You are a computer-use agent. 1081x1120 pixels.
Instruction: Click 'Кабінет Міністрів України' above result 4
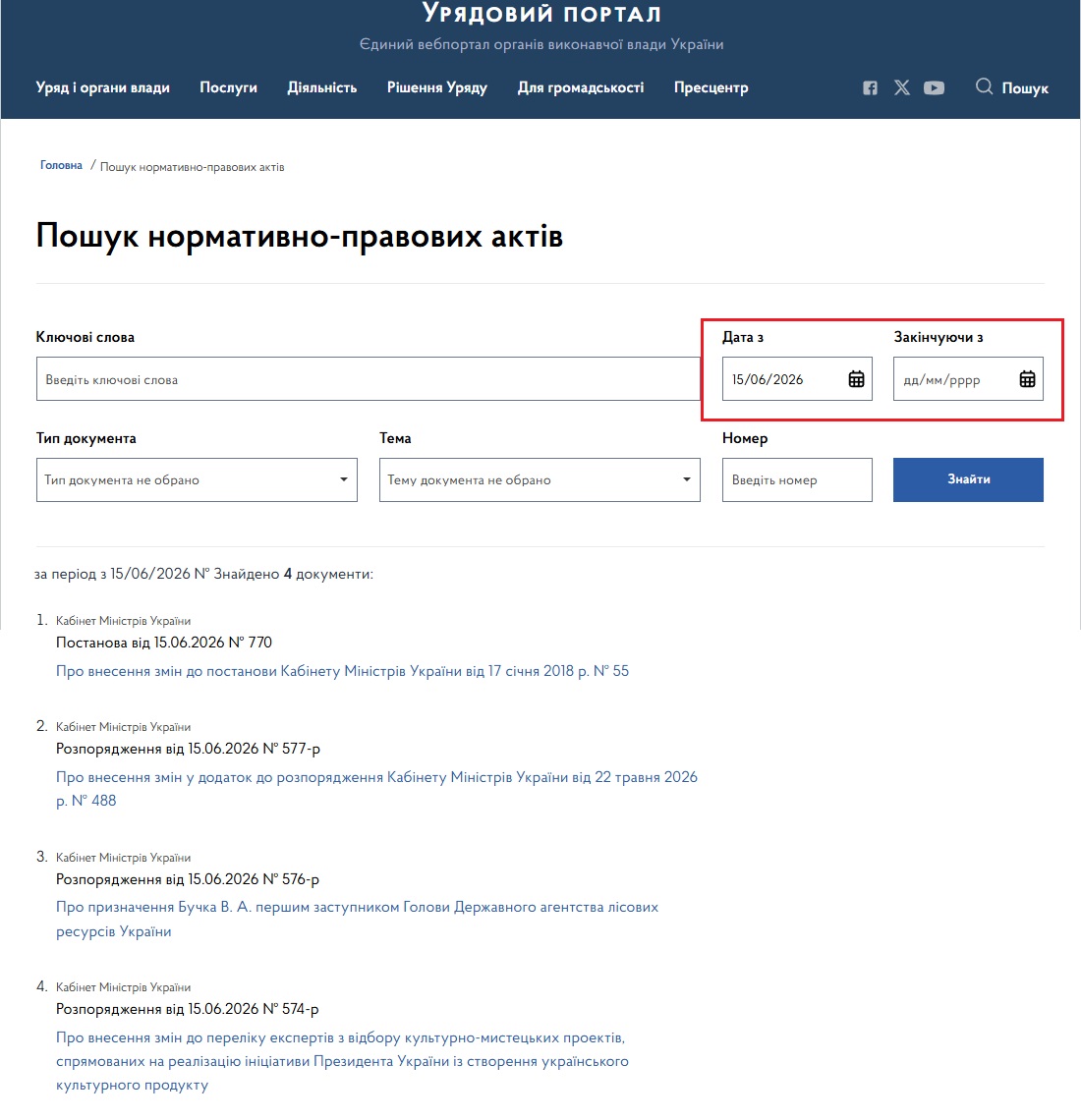(x=124, y=987)
